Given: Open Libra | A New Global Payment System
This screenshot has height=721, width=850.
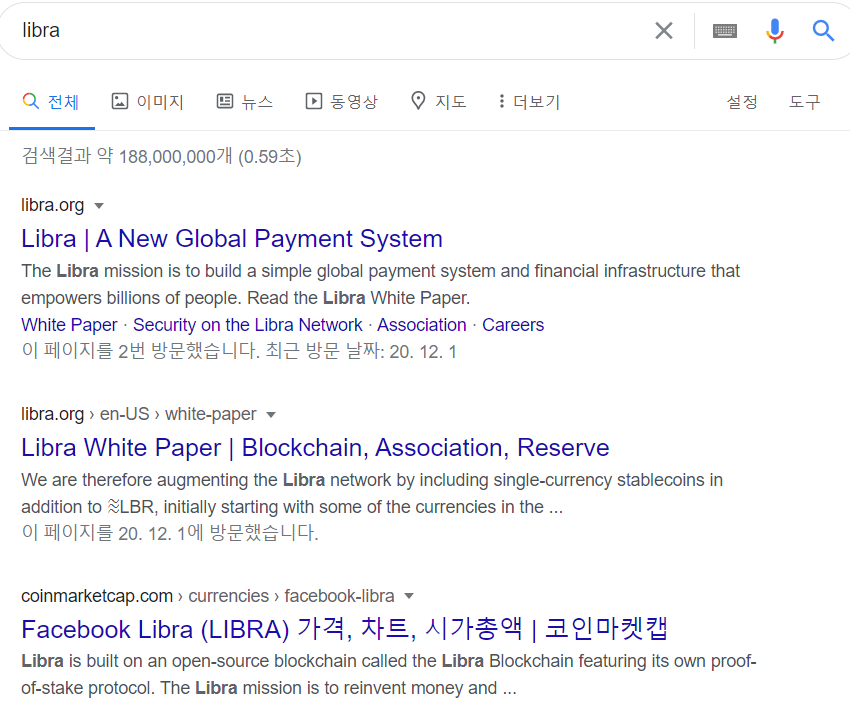Looking at the screenshot, I should (232, 239).
